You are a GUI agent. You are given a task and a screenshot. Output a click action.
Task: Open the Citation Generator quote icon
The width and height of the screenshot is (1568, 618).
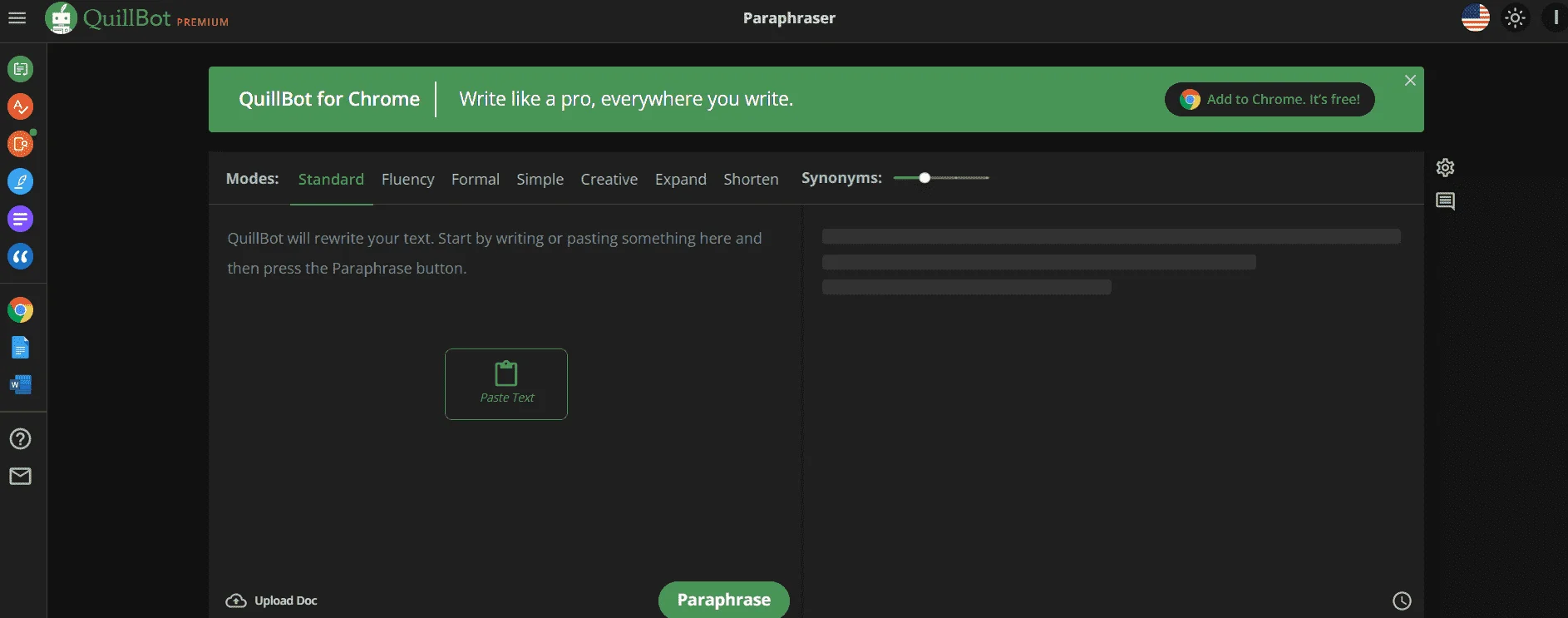21,256
